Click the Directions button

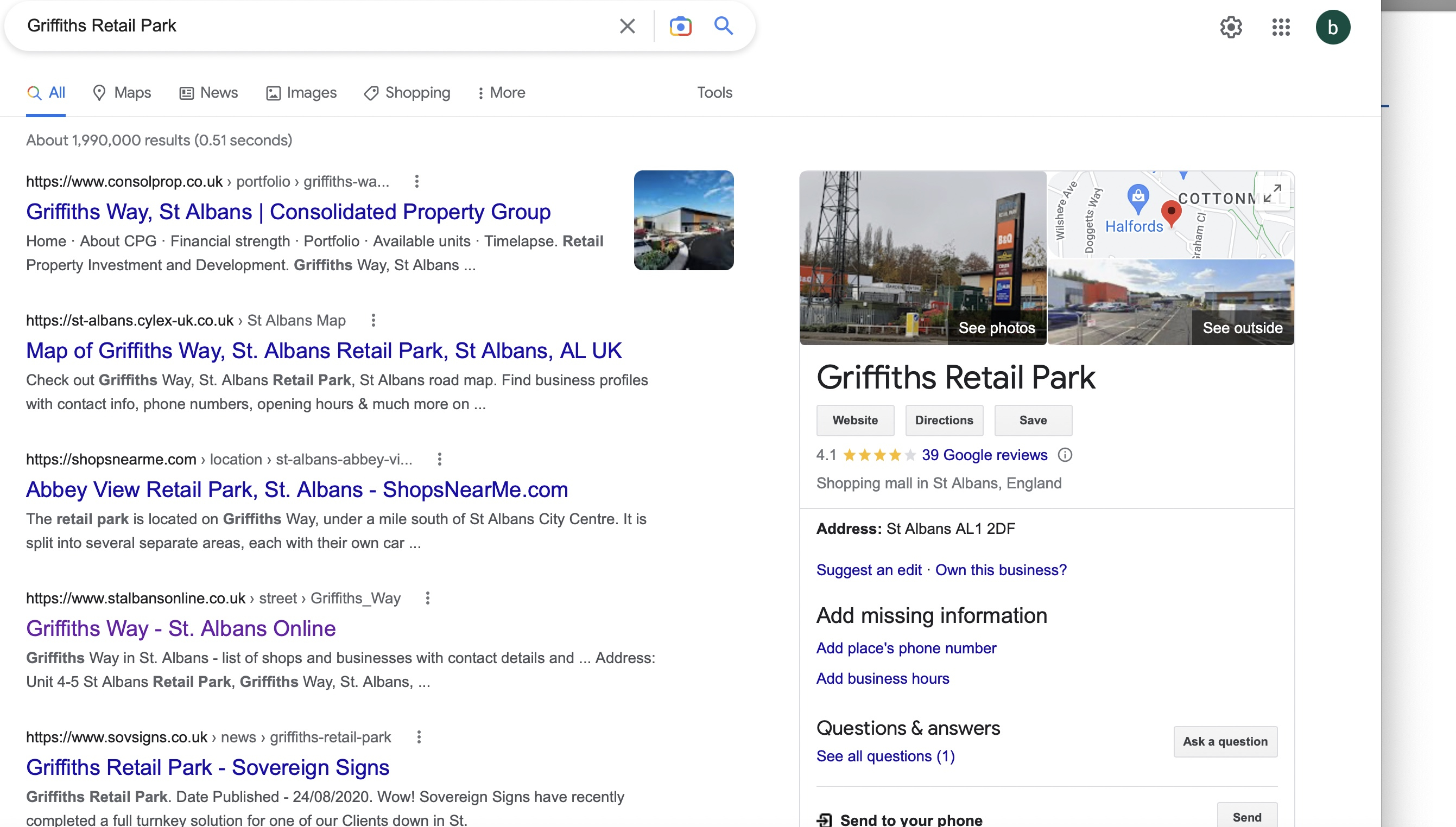click(x=944, y=421)
